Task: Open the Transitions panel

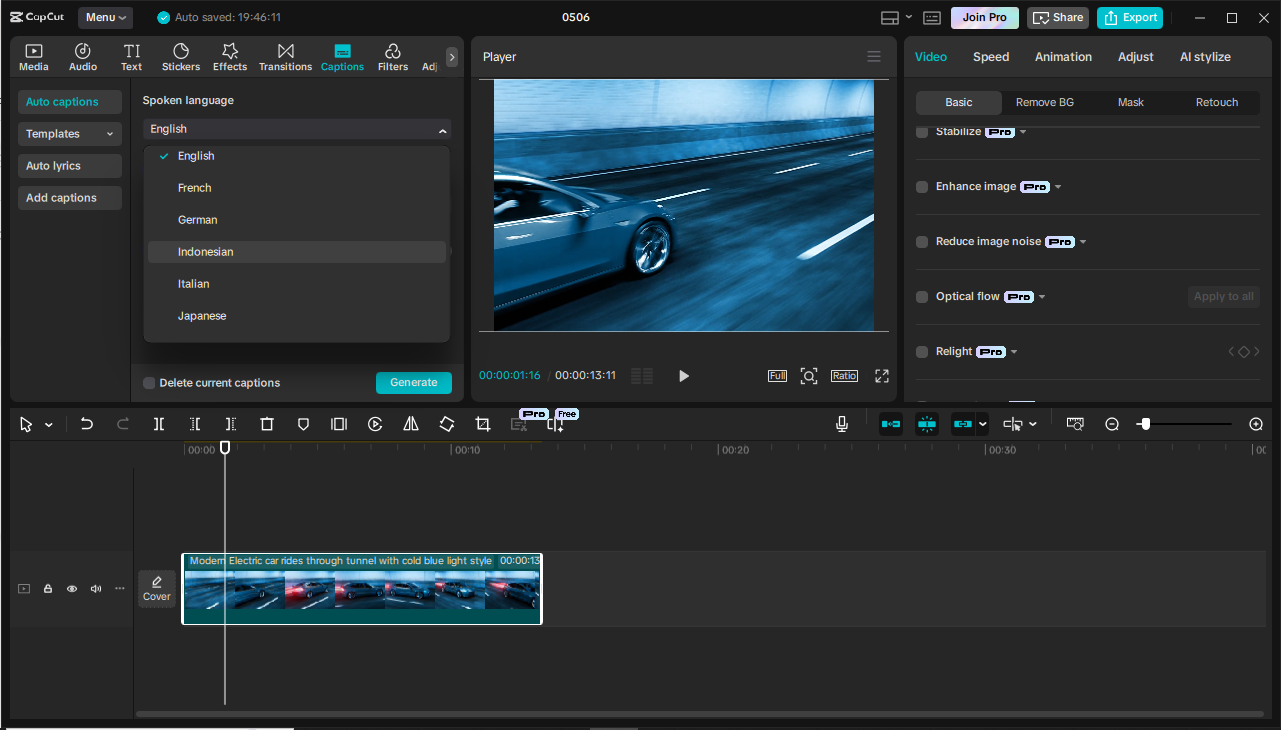Action: tap(285, 56)
